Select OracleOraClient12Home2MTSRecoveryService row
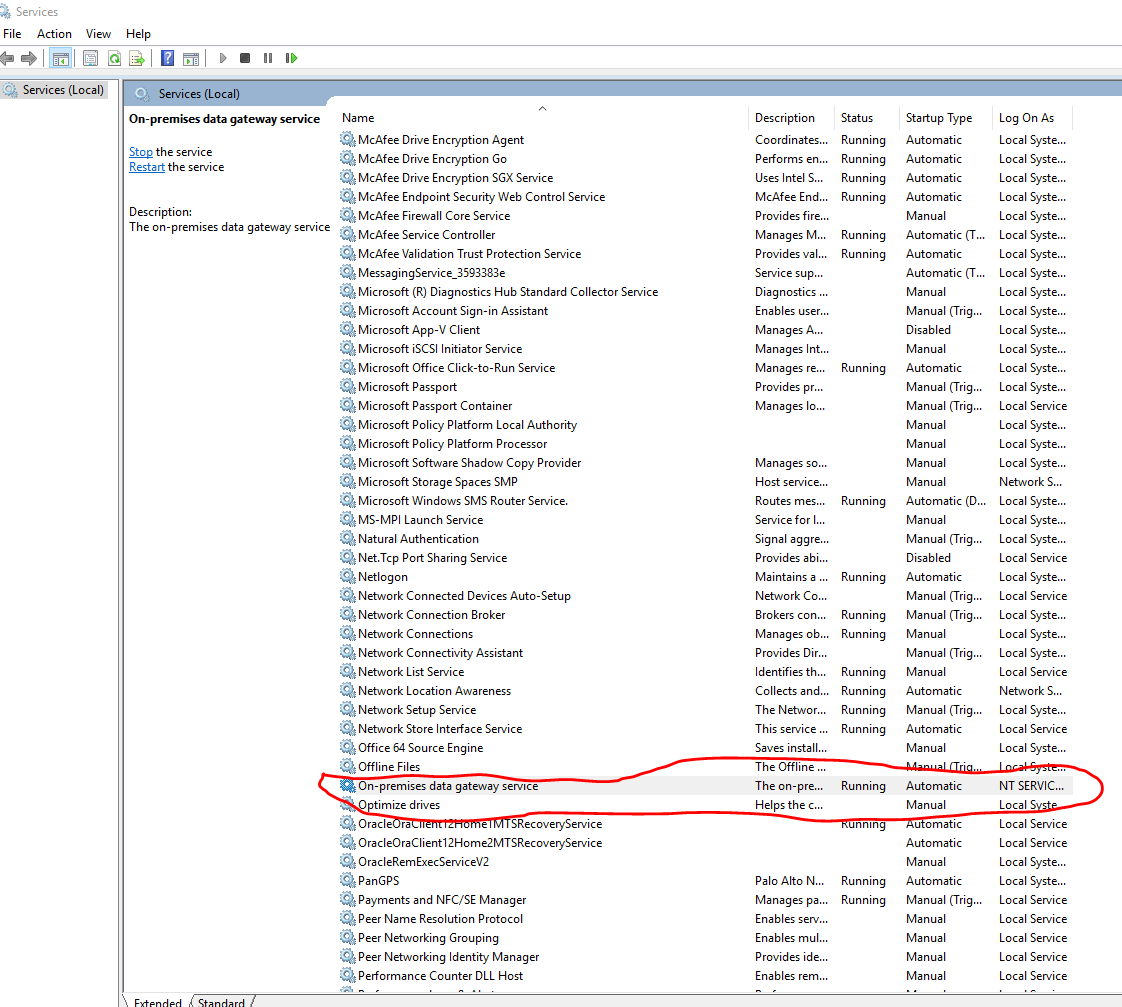 coord(706,842)
